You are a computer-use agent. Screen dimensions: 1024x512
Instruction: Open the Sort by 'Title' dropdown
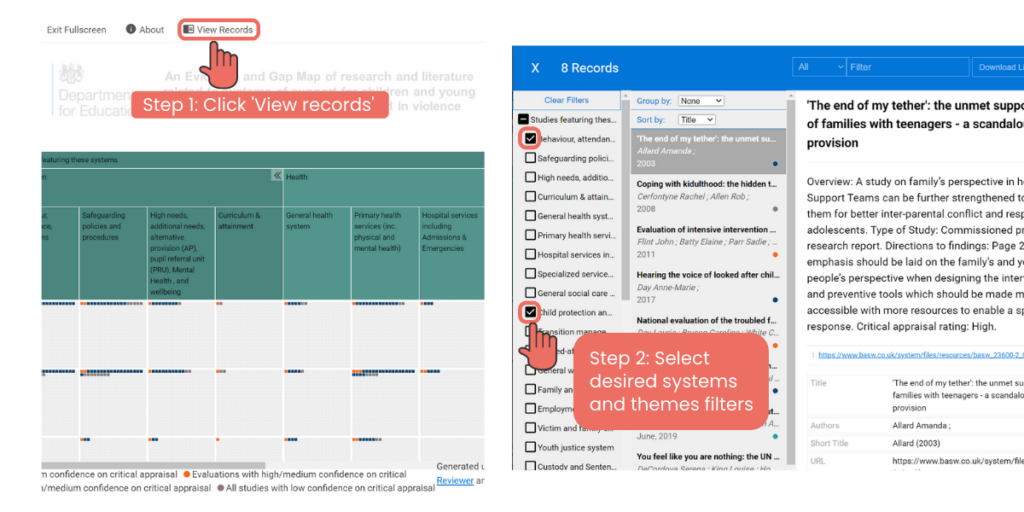click(697, 120)
